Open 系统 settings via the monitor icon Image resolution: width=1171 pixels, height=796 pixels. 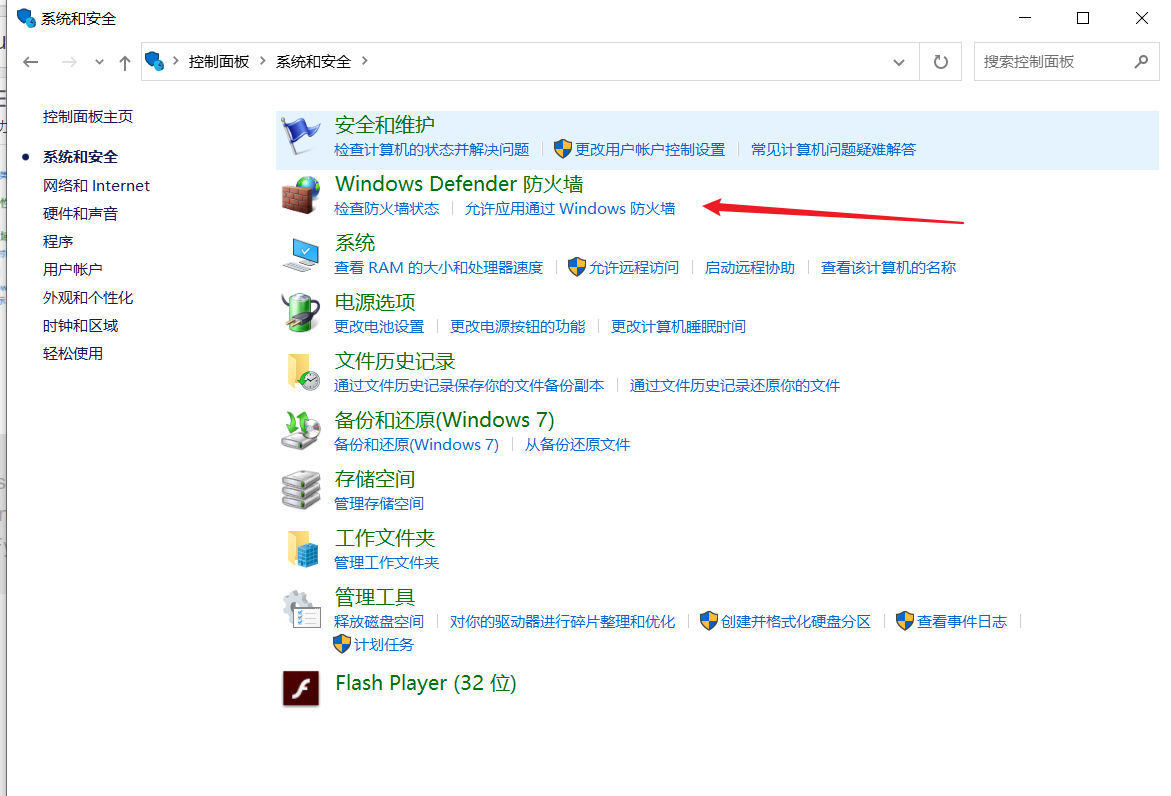pos(300,253)
